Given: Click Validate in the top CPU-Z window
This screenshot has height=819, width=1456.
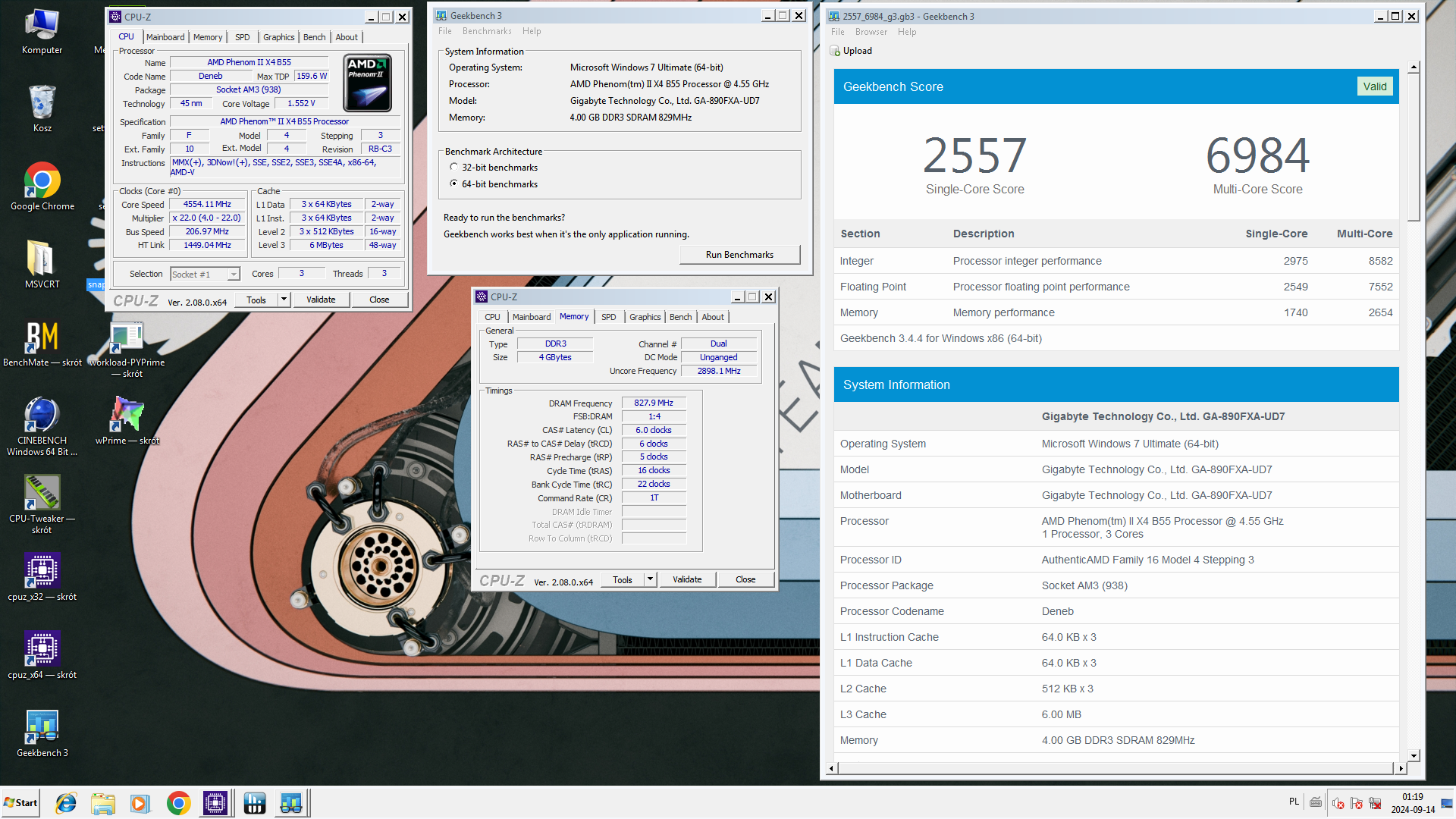Looking at the screenshot, I should click(x=321, y=300).
